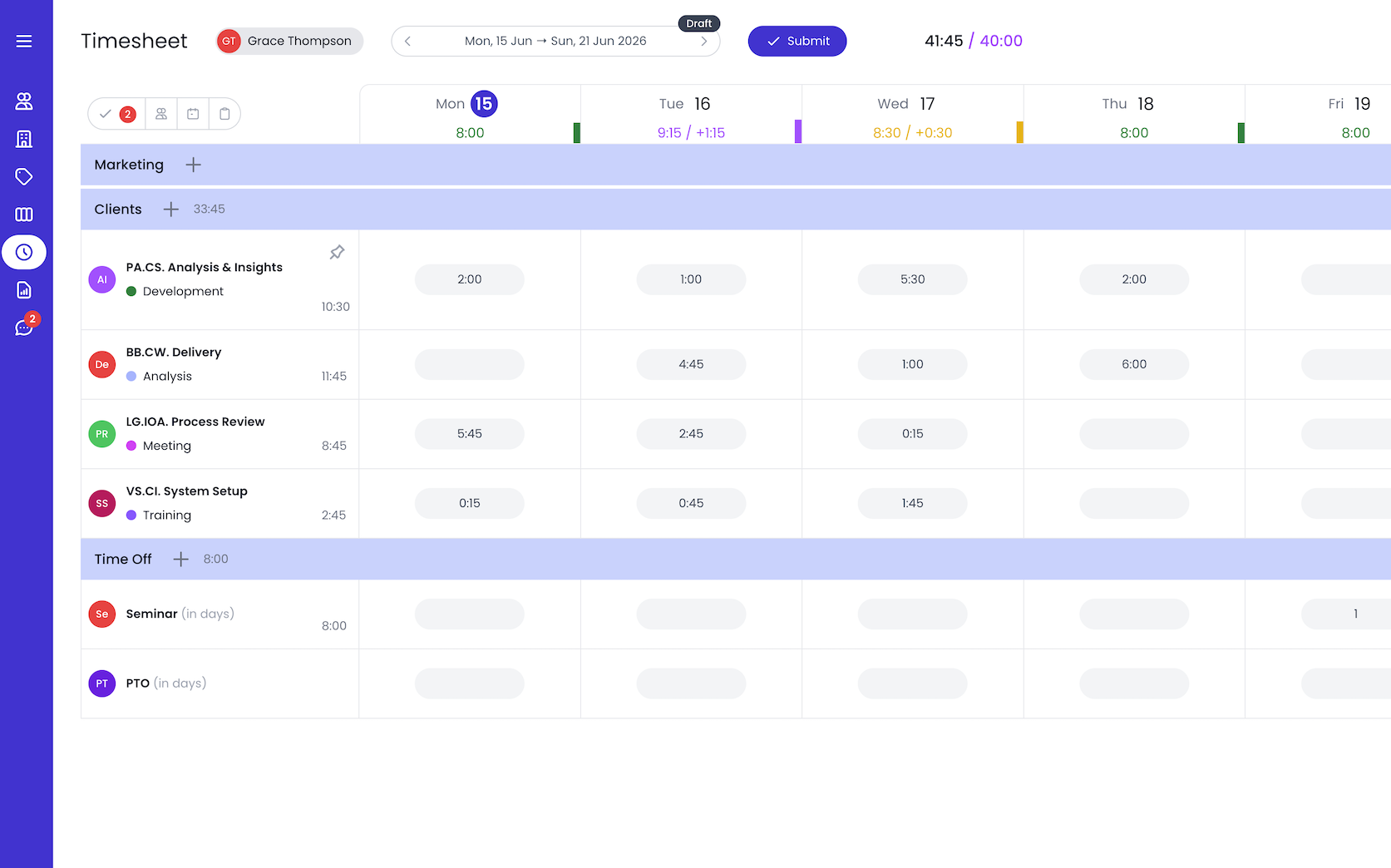This screenshot has width=1391, height=868.
Task: Click the purple status bar for Tuesday
Action: pyautogui.click(x=798, y=131)
